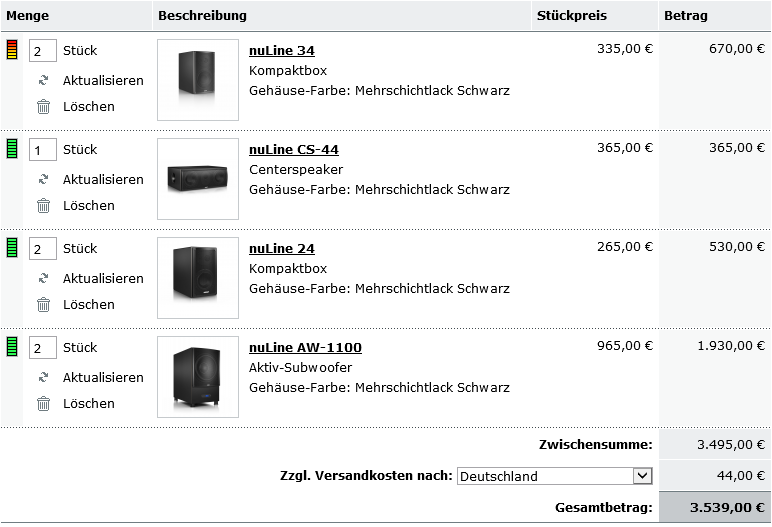
Task: Click green availability indicator for nuLine AW-1100
Action: click(12, 347)
